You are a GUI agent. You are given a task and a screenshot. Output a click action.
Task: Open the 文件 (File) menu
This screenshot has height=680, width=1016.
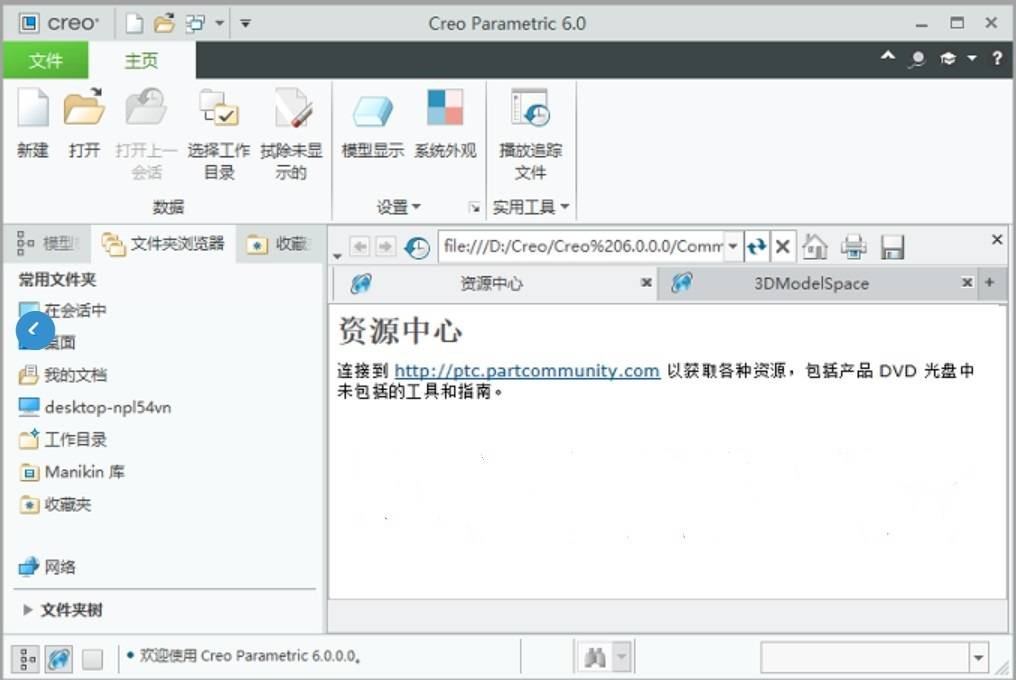coord(45,60)
